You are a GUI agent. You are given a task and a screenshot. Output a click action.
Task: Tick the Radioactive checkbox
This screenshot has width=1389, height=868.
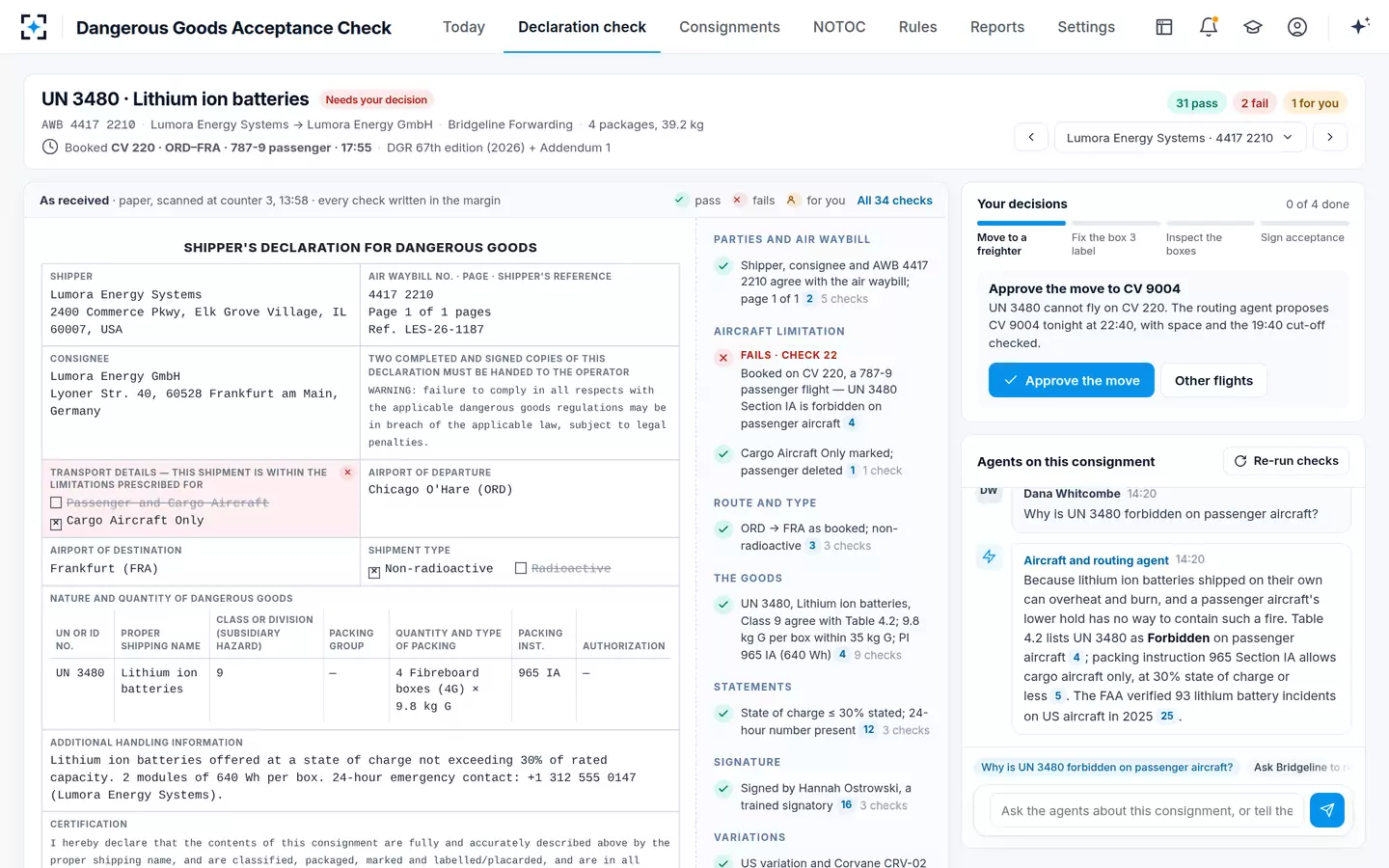coord(521,569)
